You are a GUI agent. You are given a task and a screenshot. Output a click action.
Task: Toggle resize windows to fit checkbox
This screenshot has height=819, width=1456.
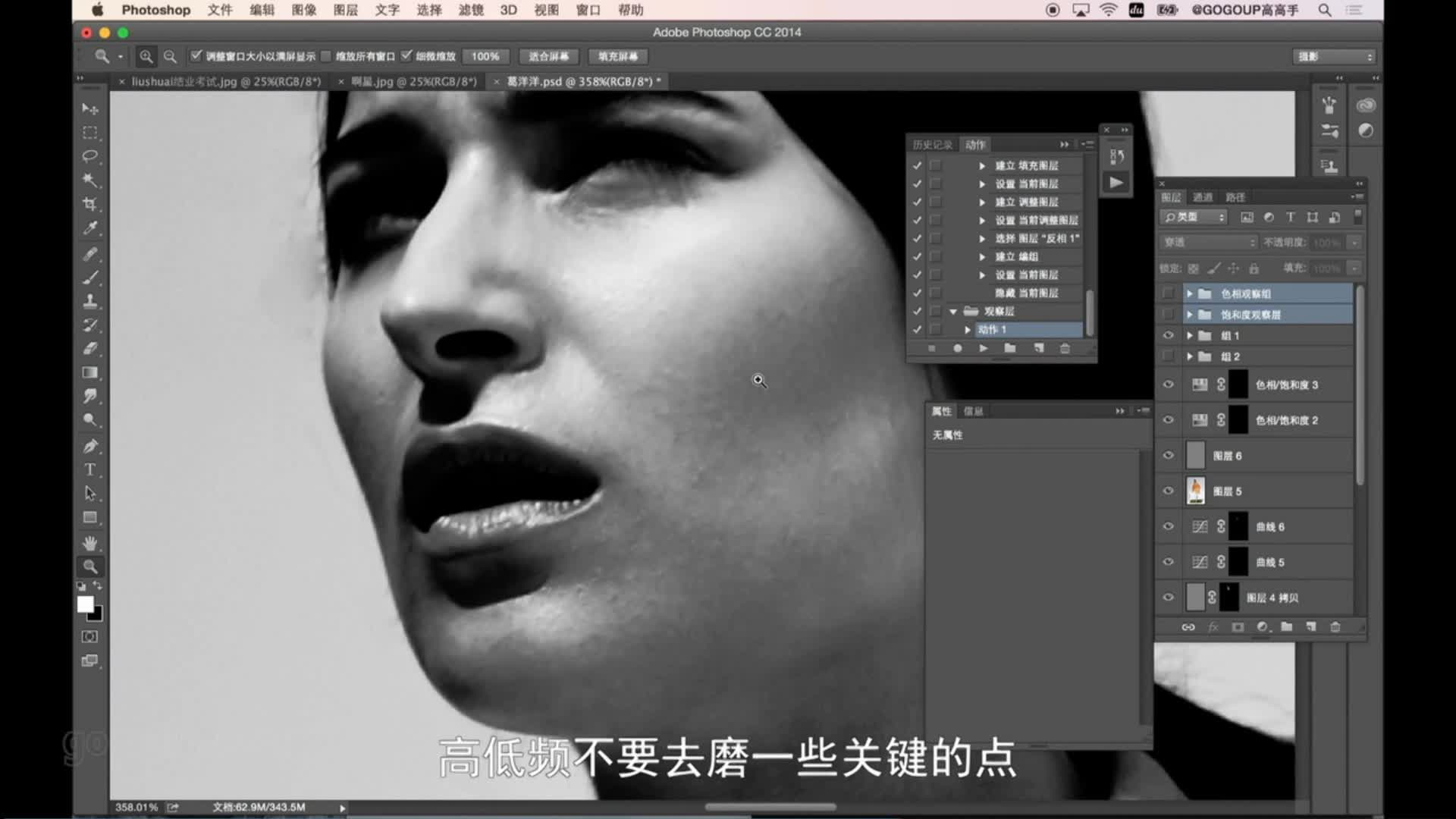click(196, 55)
